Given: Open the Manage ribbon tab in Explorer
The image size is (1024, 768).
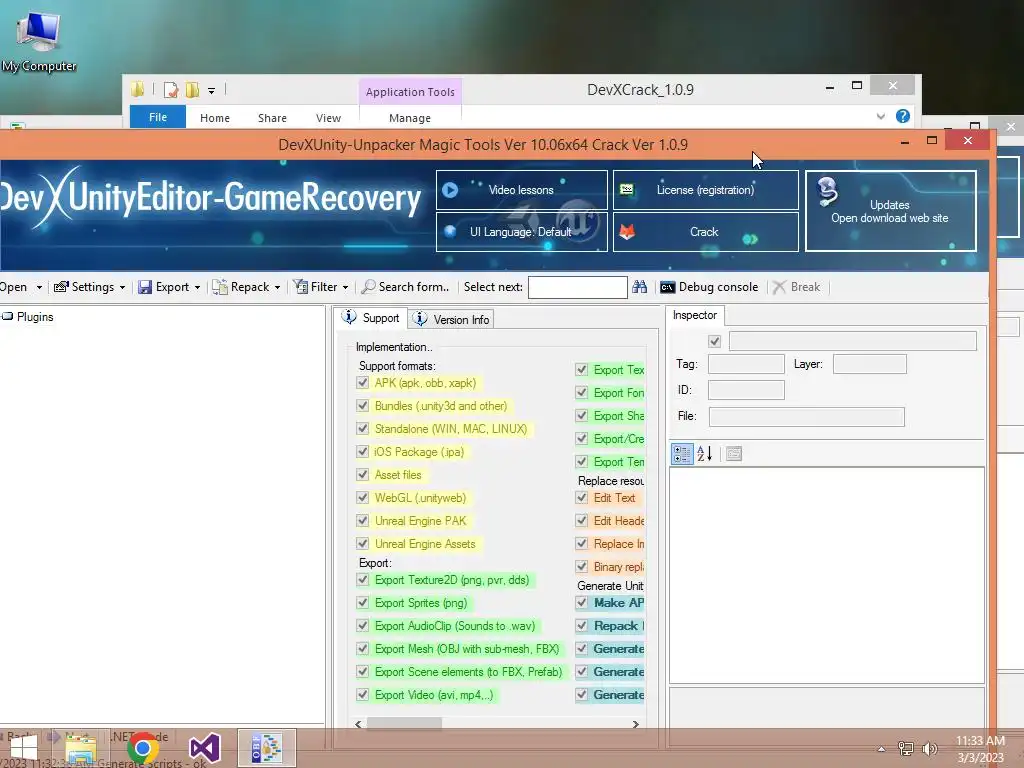Looking at the screenshot, I should tap(410, 118).
